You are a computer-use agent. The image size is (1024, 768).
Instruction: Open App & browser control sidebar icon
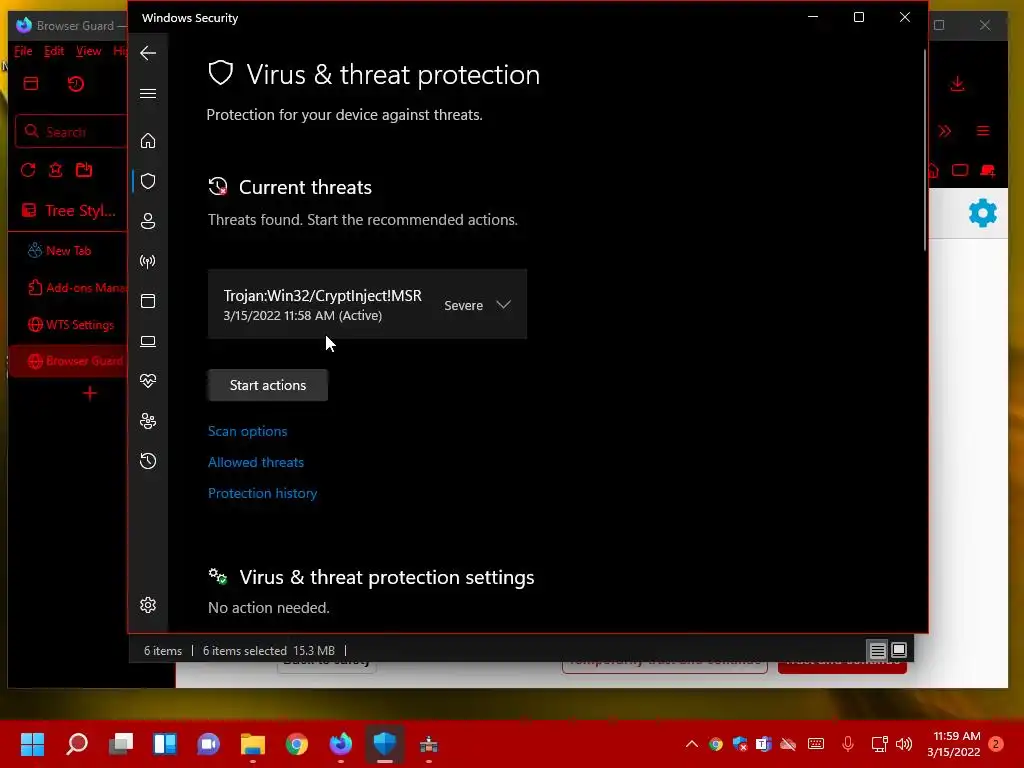[x=148, y=301]
